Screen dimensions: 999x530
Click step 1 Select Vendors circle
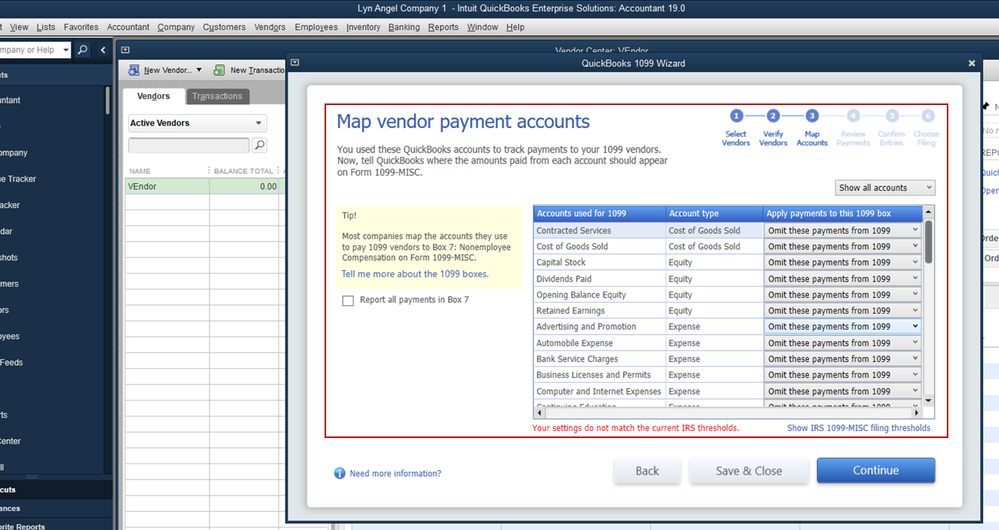(x=736, y=116)
